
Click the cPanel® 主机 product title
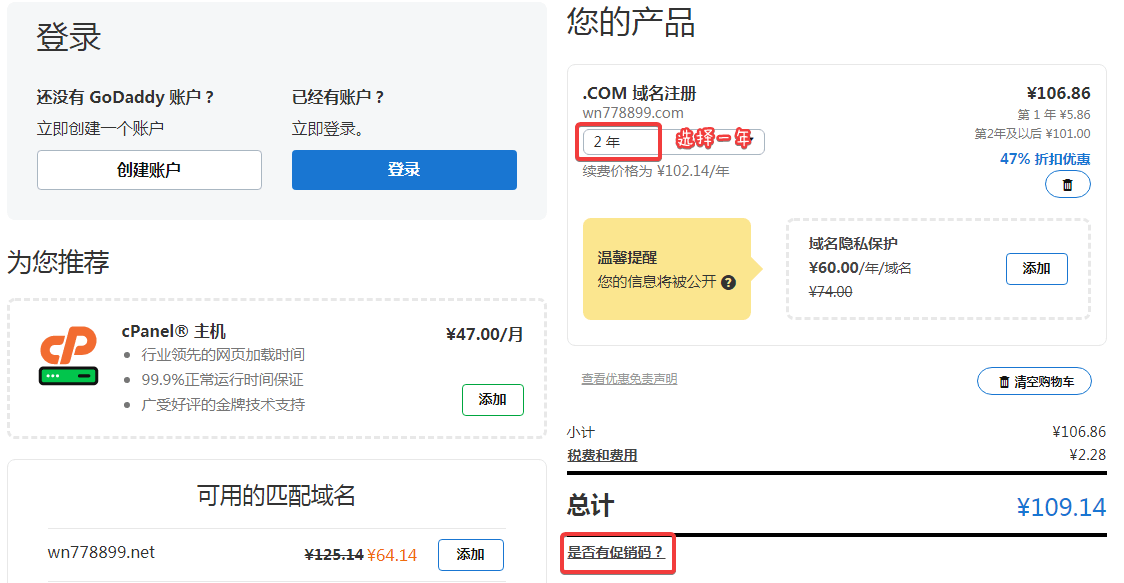(174, 331)
